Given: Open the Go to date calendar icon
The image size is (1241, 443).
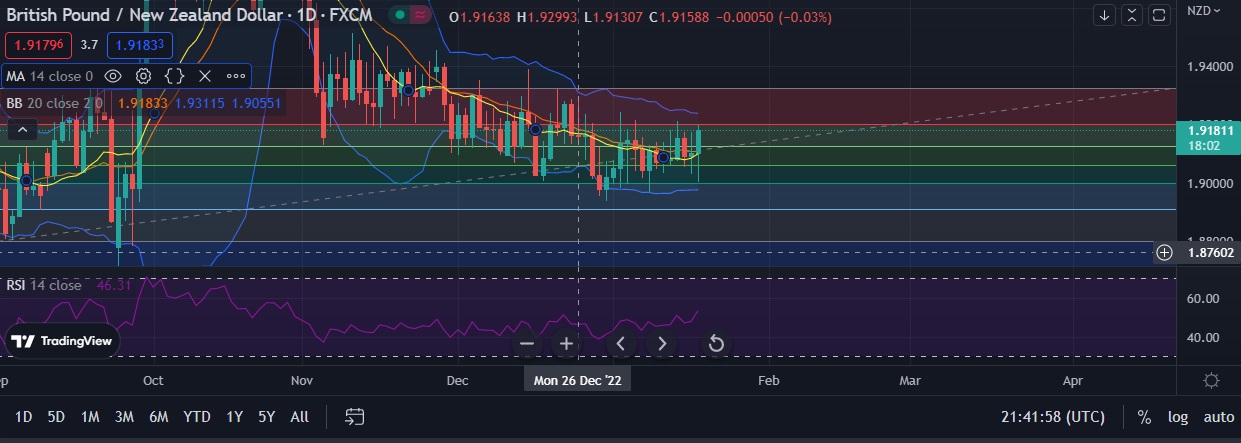Looking at the screenshot, I should click(354, 416).
